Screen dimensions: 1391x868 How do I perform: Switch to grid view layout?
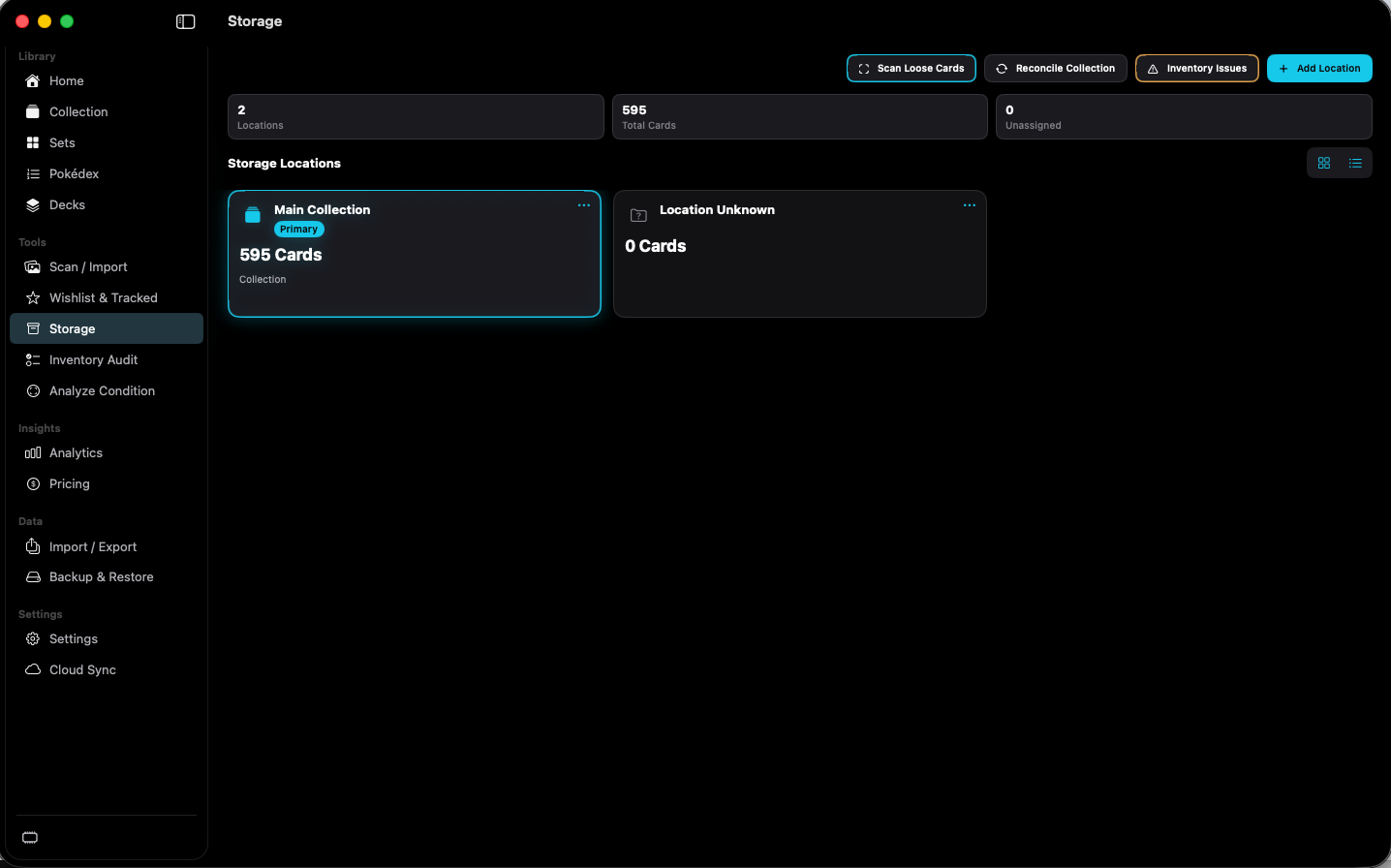(x=1324, y=163)
